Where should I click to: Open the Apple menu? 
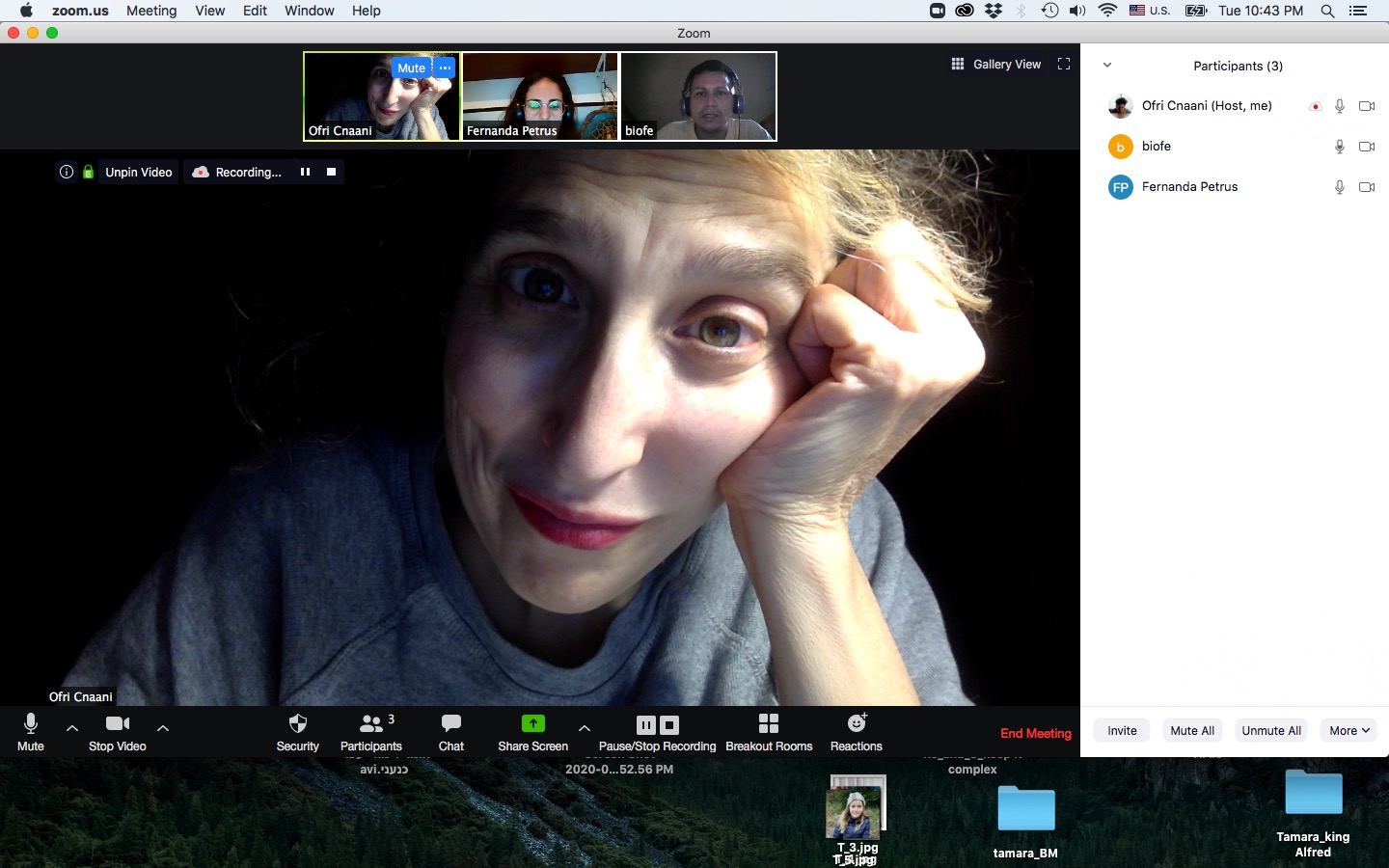(x=26, y=11)
